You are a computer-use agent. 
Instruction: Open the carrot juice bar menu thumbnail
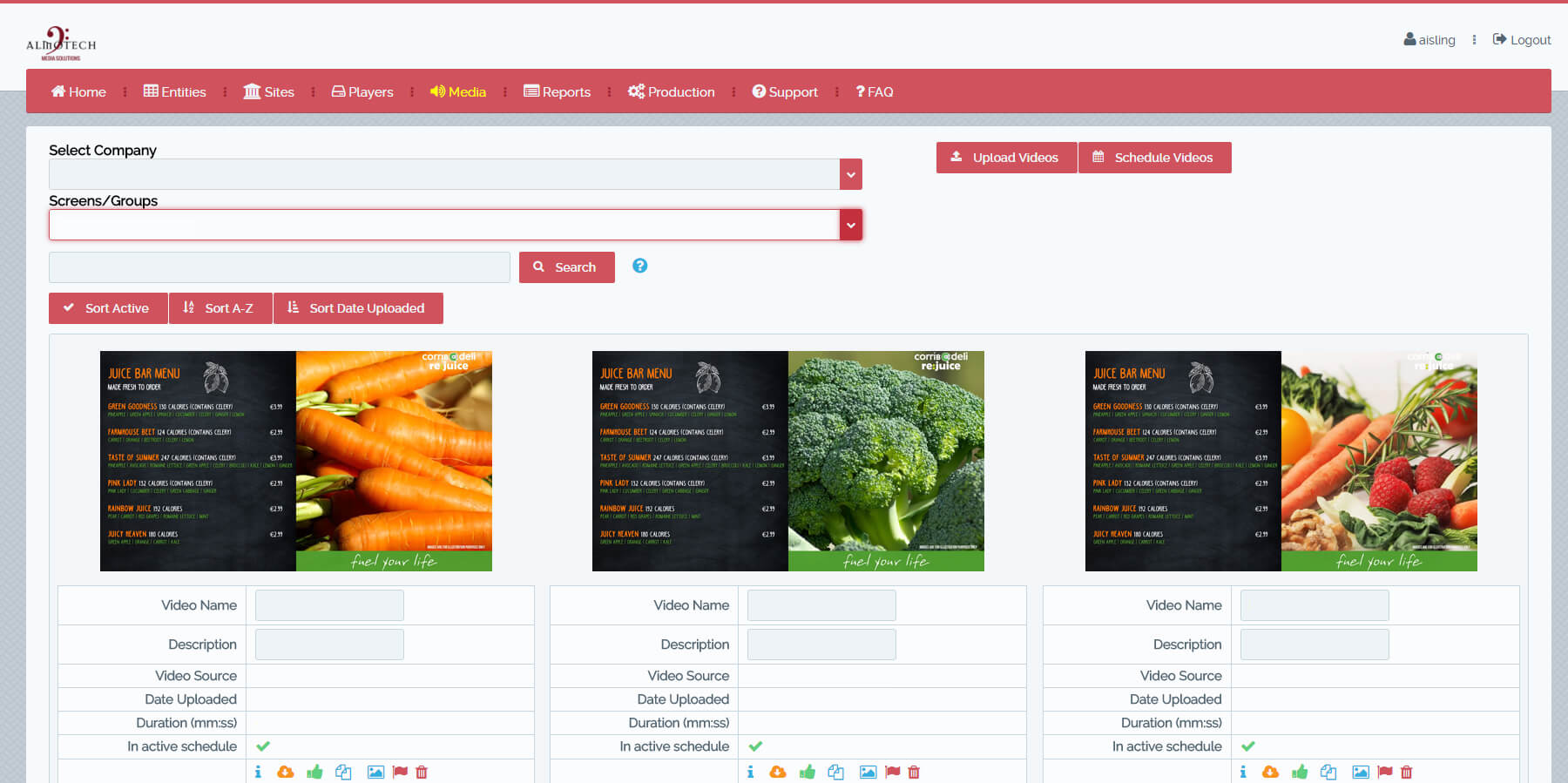tap(296, 461)
